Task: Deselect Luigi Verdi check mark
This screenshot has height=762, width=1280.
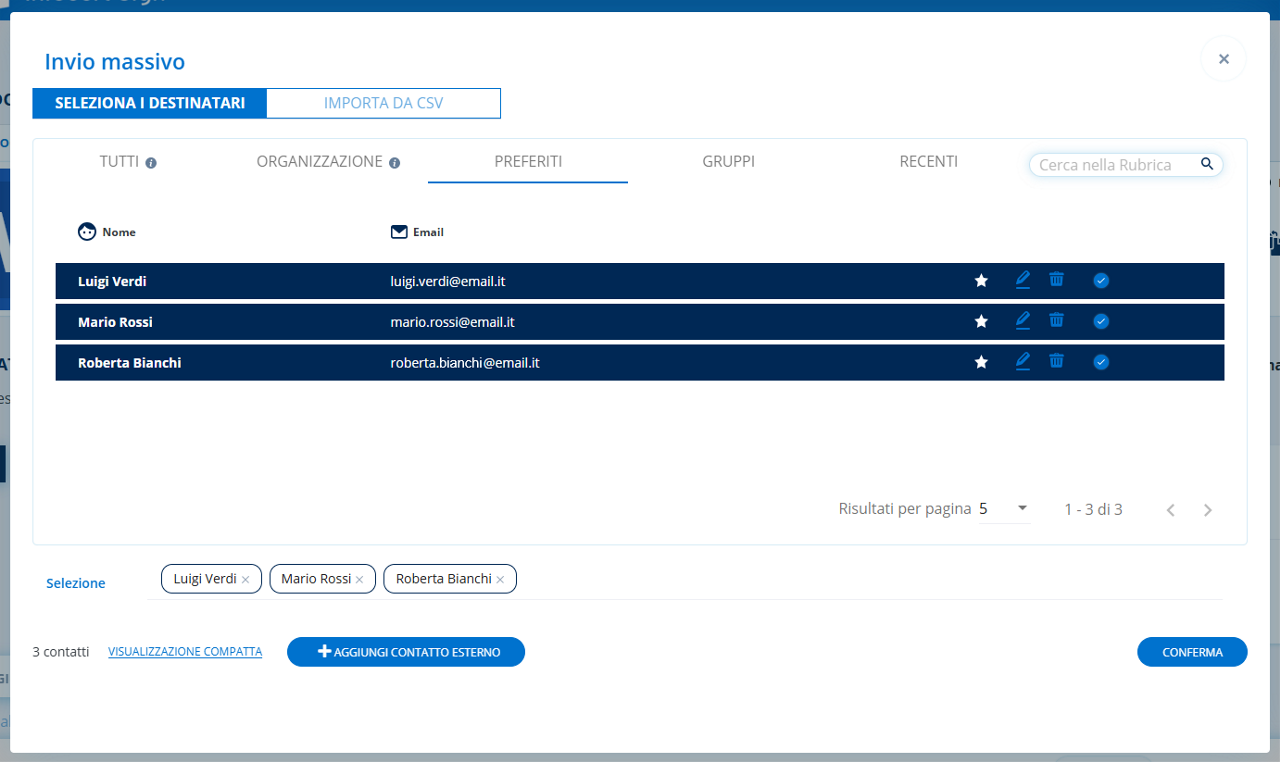Action: click(1101, 281)
